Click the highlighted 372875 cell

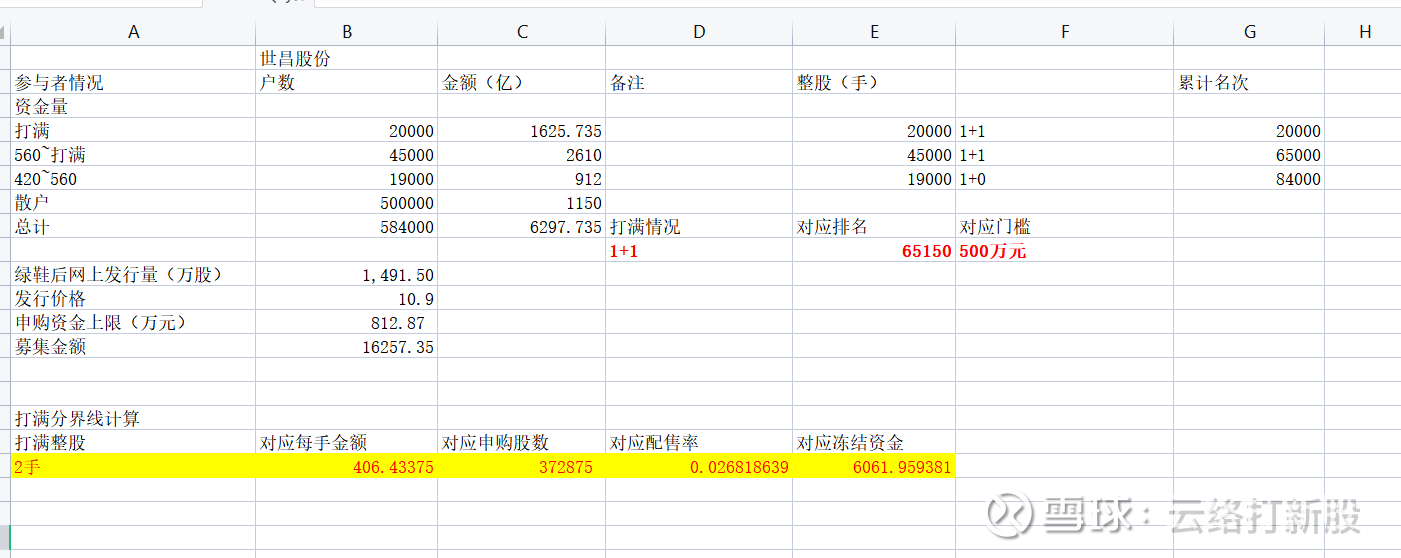[x=522, y=466]
